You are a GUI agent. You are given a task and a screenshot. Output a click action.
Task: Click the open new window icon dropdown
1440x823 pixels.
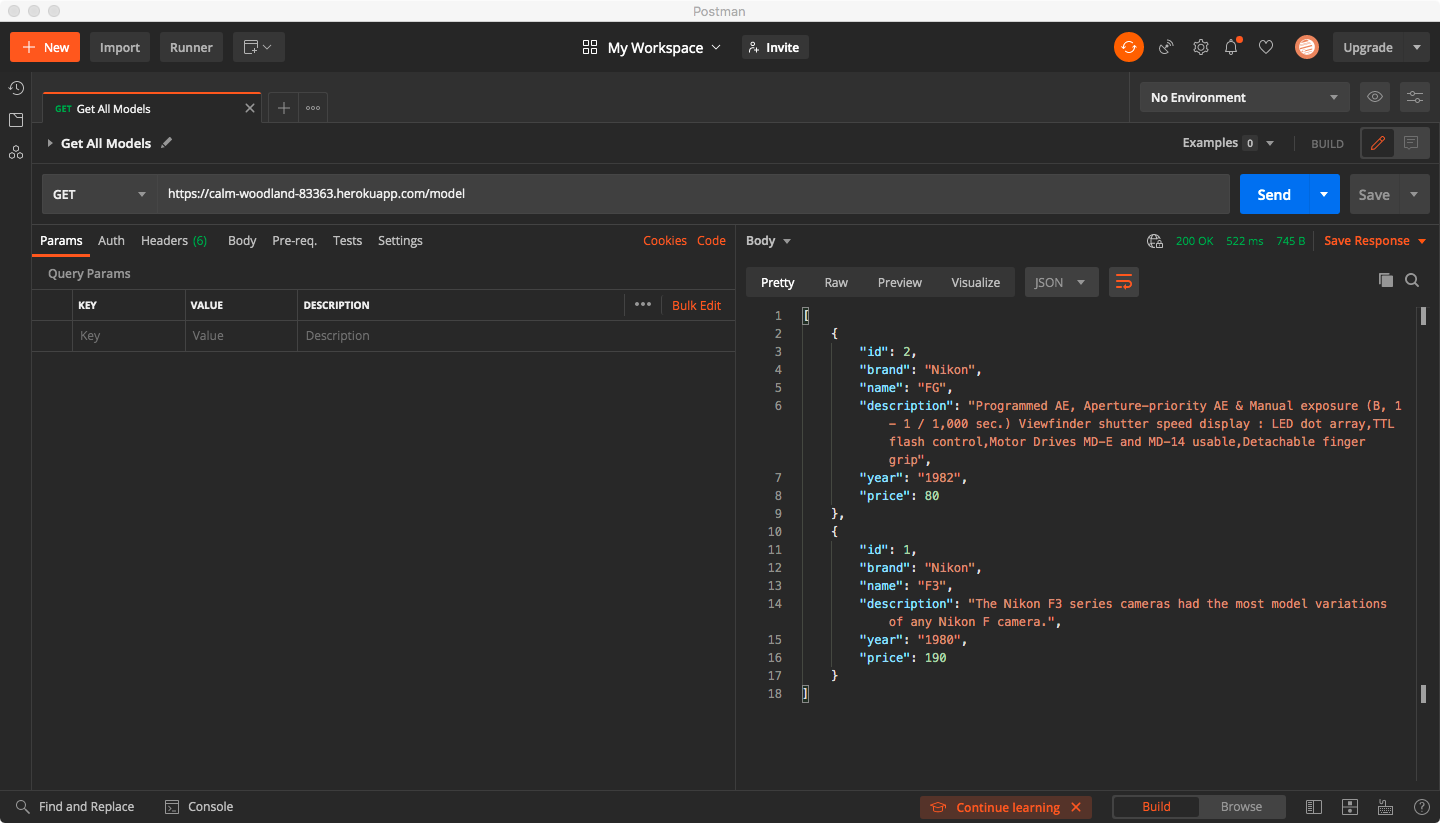259,47
